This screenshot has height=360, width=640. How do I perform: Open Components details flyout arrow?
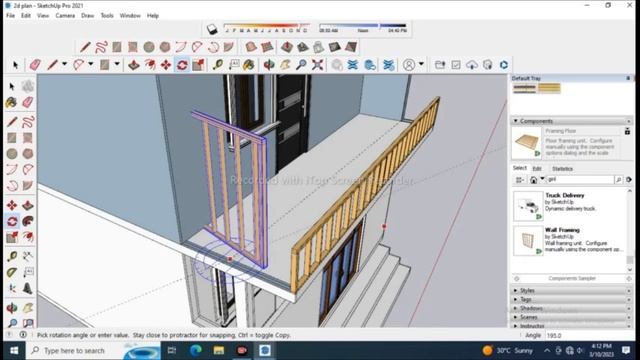629,180
